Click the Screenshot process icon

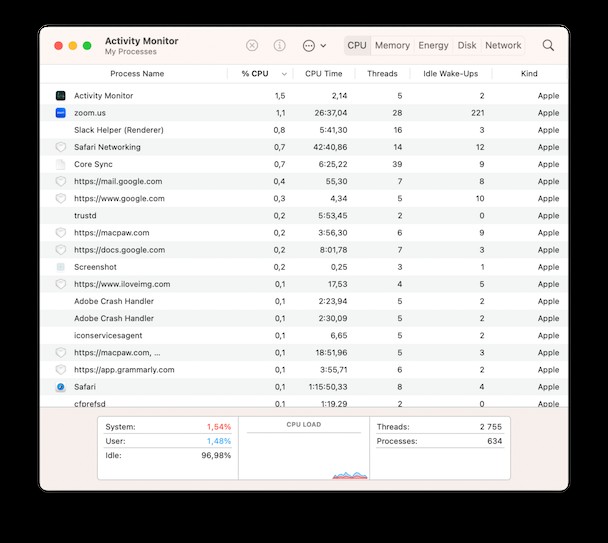click(x=60, y=267)
